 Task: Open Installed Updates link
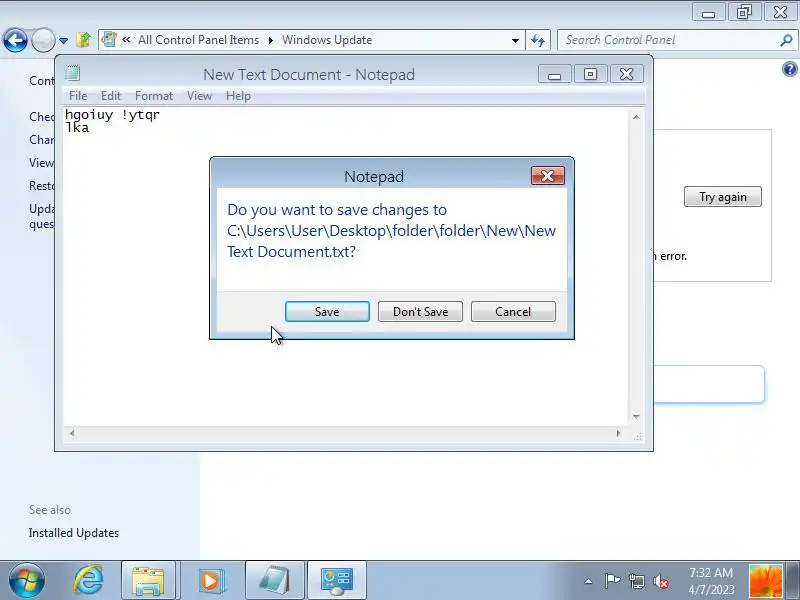(74, 533)
